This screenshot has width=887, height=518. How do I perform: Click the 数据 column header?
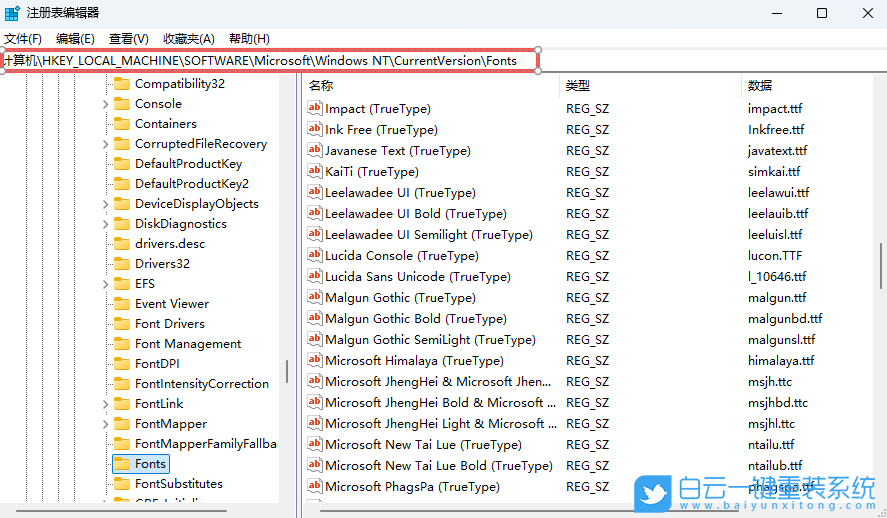(760, 86)
